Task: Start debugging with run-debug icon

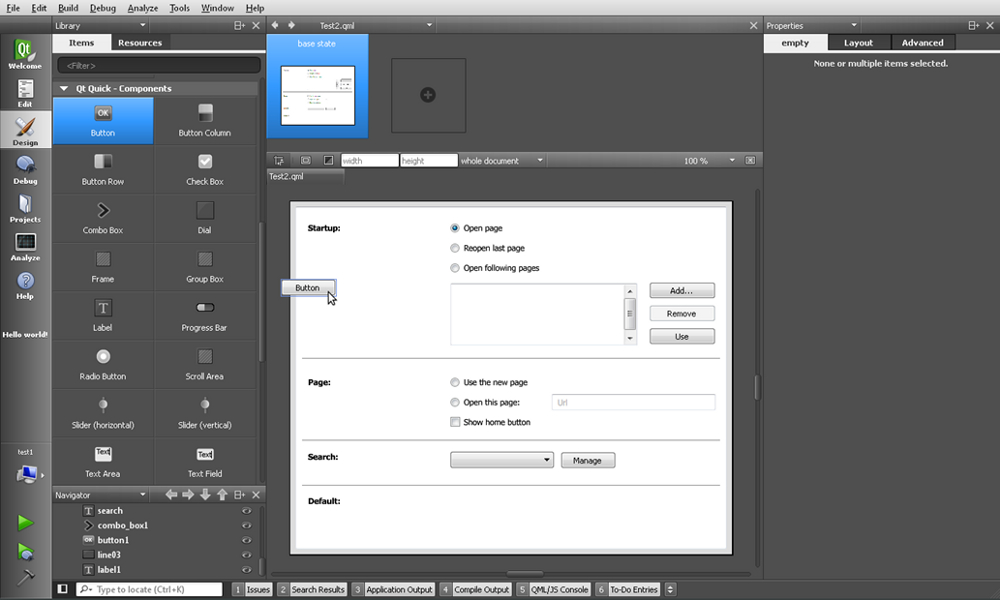Action: 25,552
